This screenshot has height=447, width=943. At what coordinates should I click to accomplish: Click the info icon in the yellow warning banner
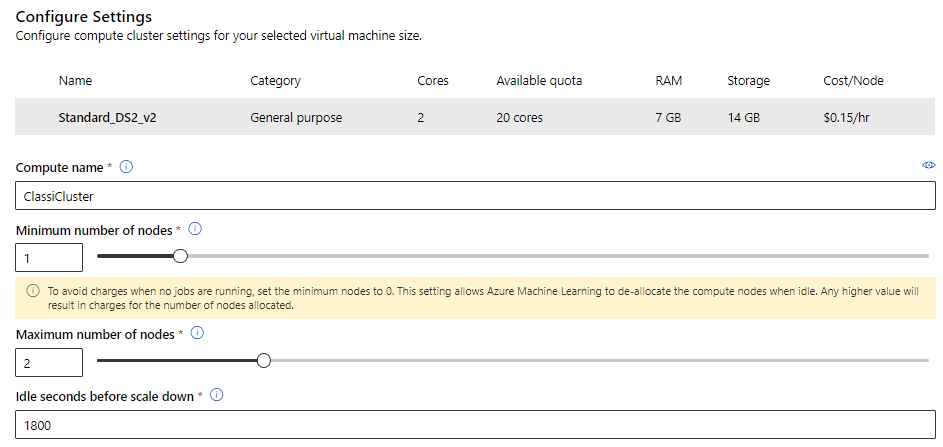click(32, 293)
